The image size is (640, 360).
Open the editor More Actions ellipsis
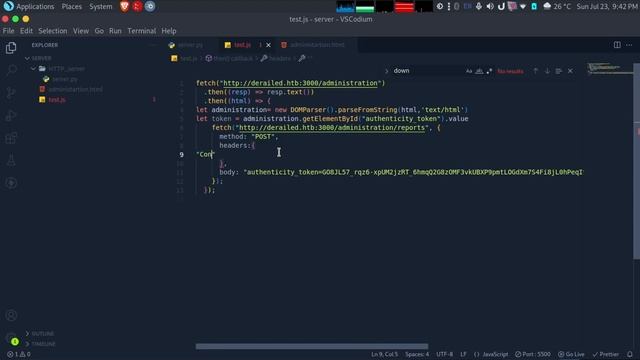point(629,45)
